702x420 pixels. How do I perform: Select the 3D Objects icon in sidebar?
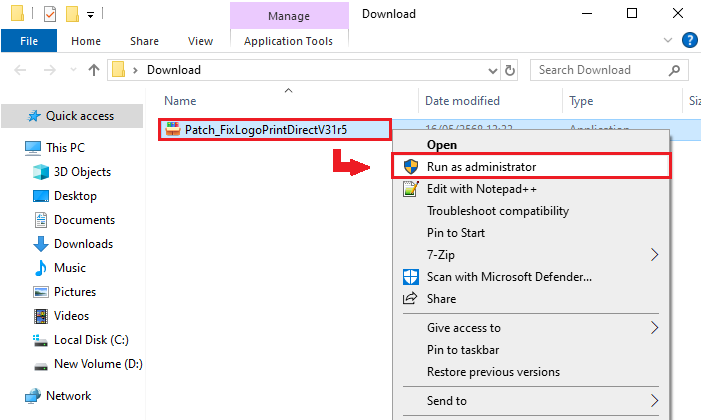click(41, 172)
